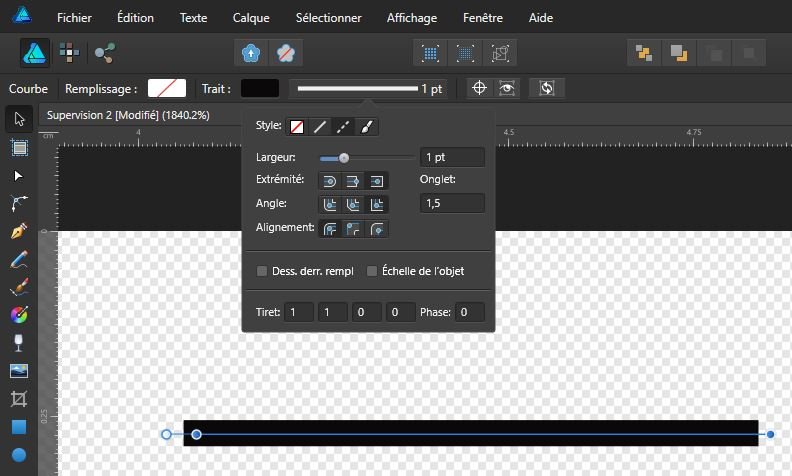Viewport: 792px width, 476px height.
Task: Set stroke style to none
Action: click(296, 127)
